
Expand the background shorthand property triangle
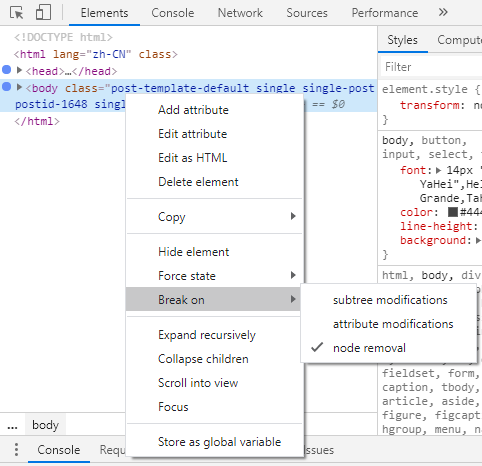point(478,240)
